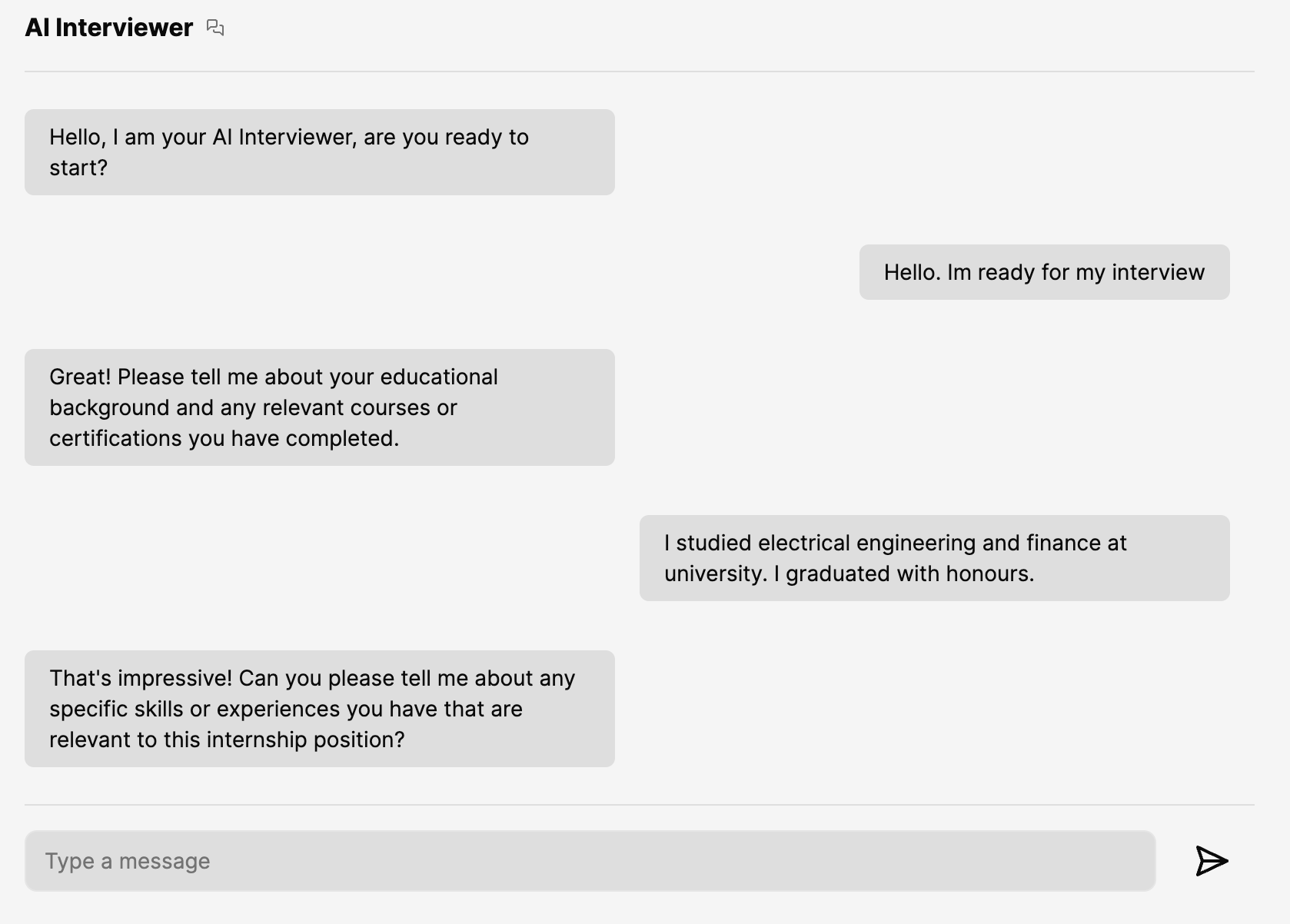
Task: Select the internship skills question bubble
Action: click(x=319, y=709)
